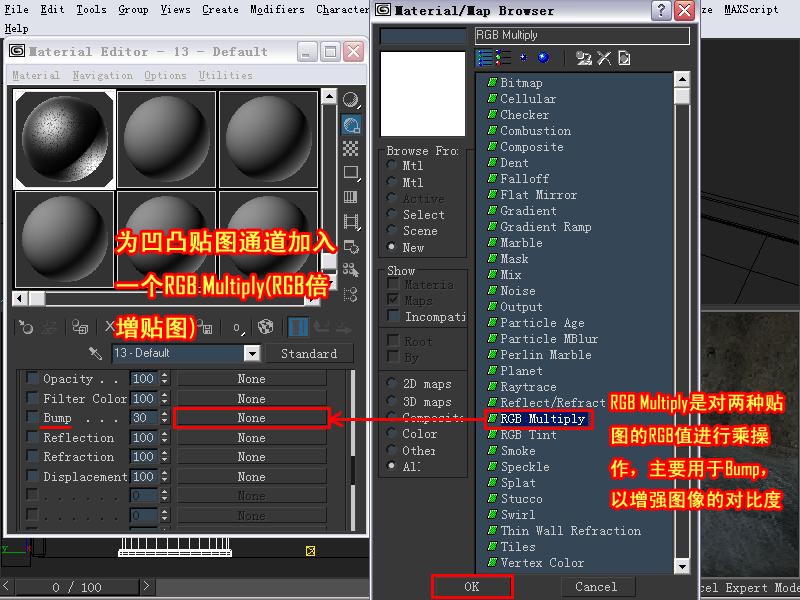This screenshot has height=600, width=800.
Task: Enable Opacity map checkbox
Action: [32, 378]
